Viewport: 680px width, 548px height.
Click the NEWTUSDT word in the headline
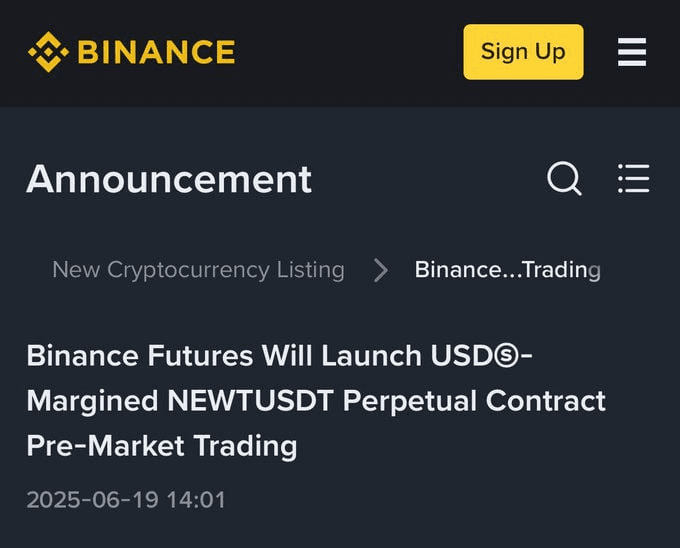(x=250, y=400)
